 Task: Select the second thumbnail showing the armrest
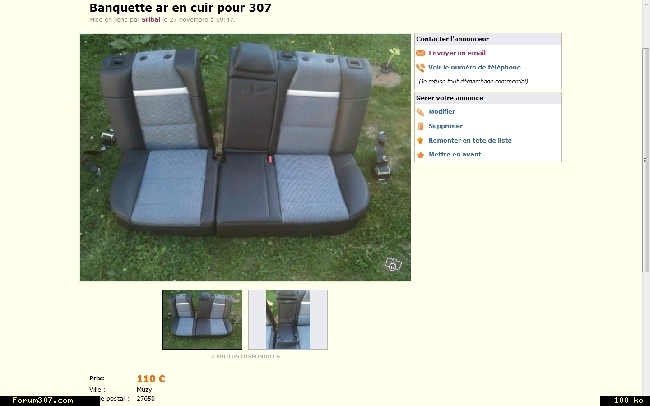pyautogui.click(x=288, y=320)
